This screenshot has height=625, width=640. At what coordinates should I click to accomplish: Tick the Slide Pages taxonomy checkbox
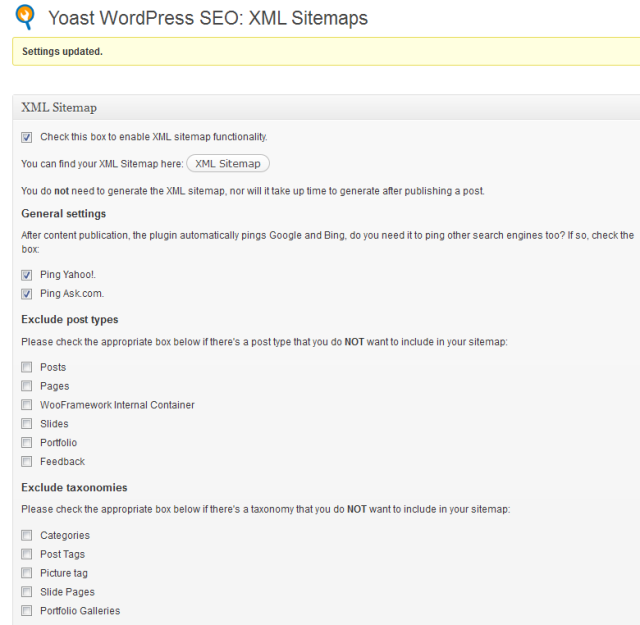tap(27, 592)
